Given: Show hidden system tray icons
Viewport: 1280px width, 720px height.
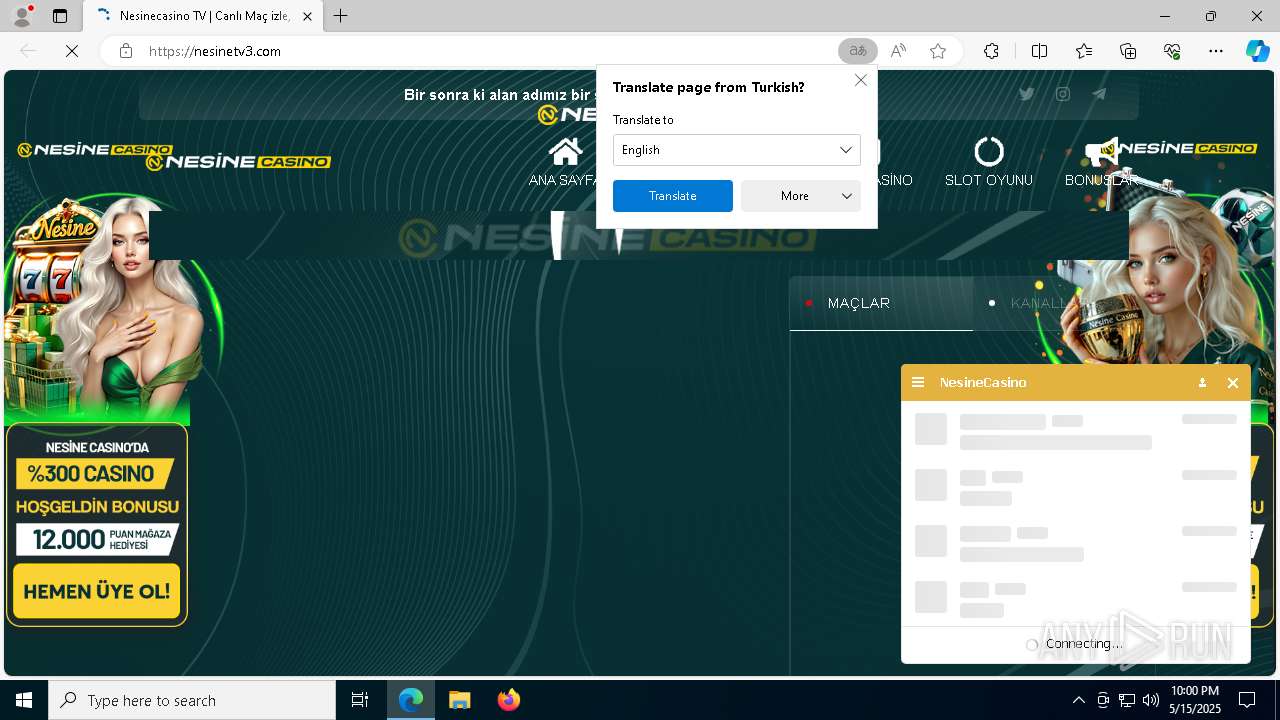Looking at the screenshot, I should pyautogui.click(x=1078, y=700).
